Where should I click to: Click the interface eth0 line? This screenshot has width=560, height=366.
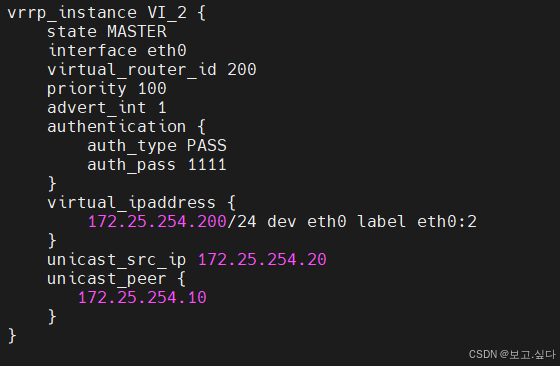coord(117,51)
